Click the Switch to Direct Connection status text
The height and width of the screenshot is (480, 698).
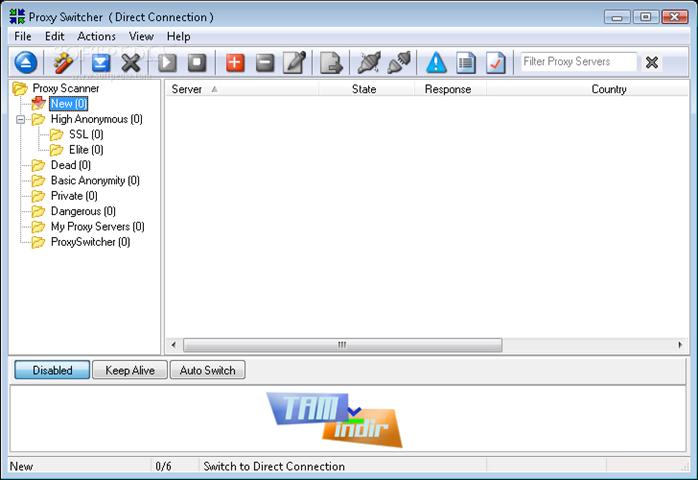pyautogui.click(x=274, y=466)
